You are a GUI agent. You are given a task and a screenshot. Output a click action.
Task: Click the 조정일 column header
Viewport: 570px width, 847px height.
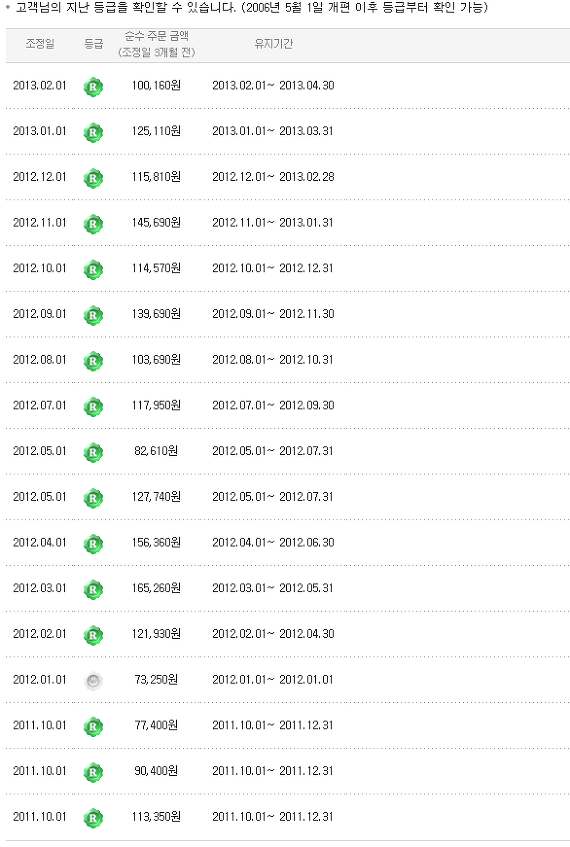[x=40, y=44]
